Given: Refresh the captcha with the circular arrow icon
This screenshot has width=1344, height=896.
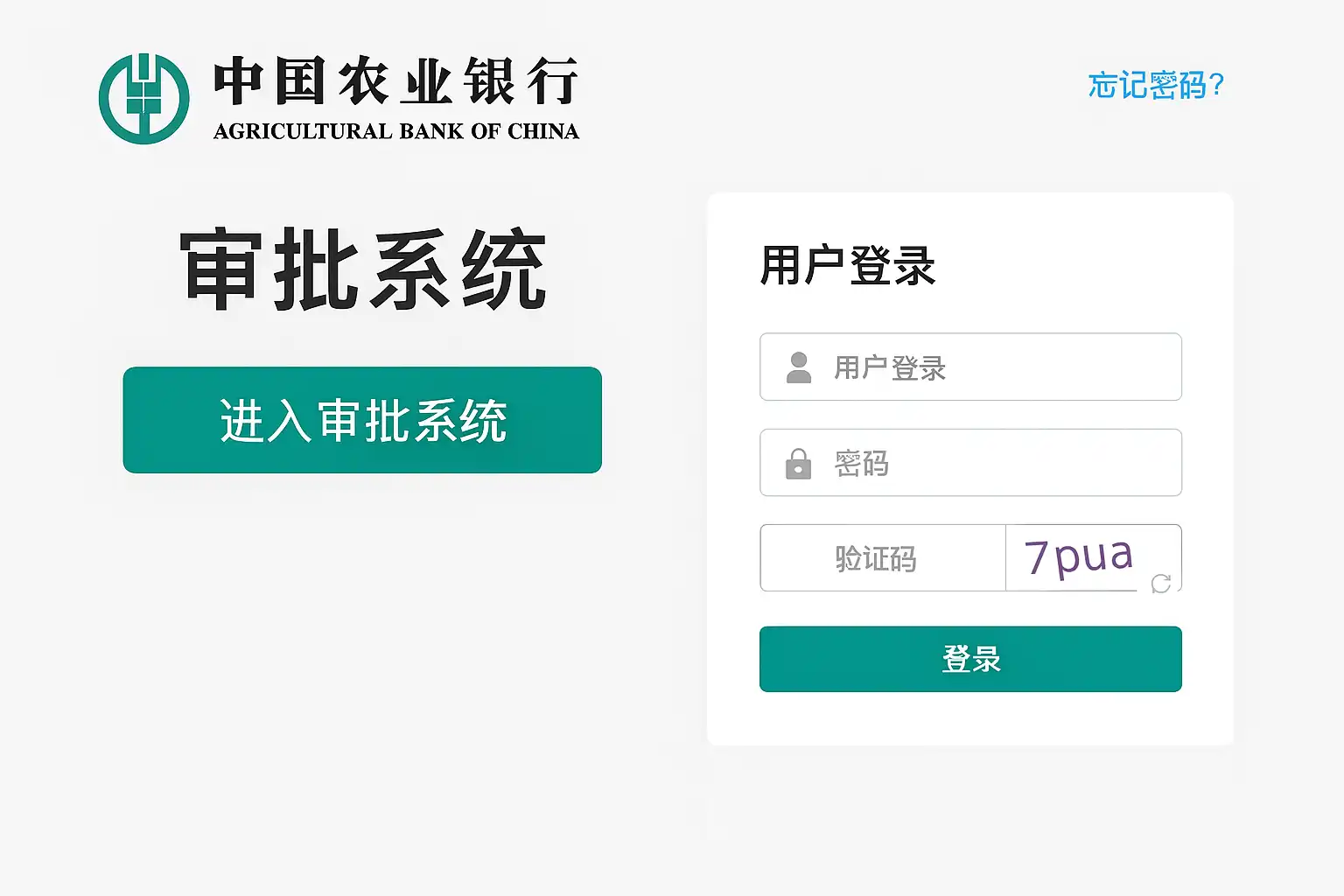Looking at the screenshot, I should point(1161,584).
